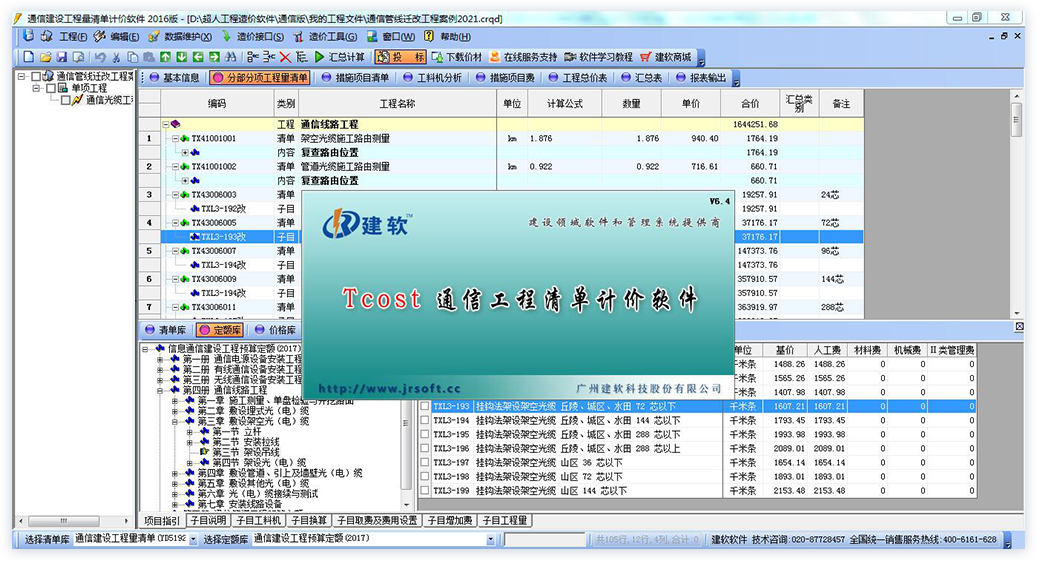This screenshot has height=562, width=1037.
Task: Click the 建软商城 shopping cart icon
Action: point(645,57)
